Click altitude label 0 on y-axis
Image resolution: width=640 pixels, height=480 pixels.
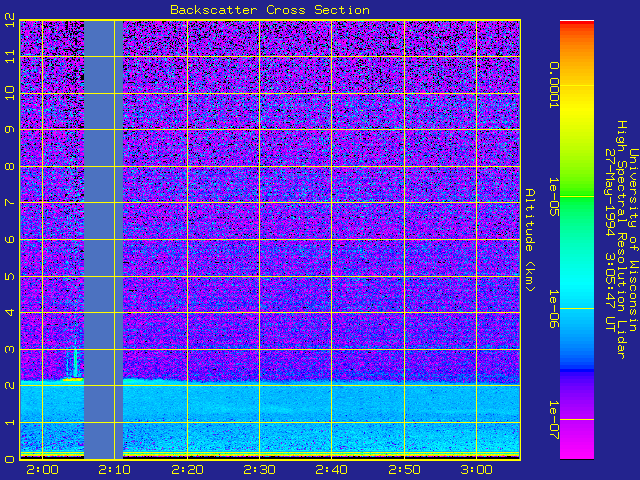coord(10,459)
